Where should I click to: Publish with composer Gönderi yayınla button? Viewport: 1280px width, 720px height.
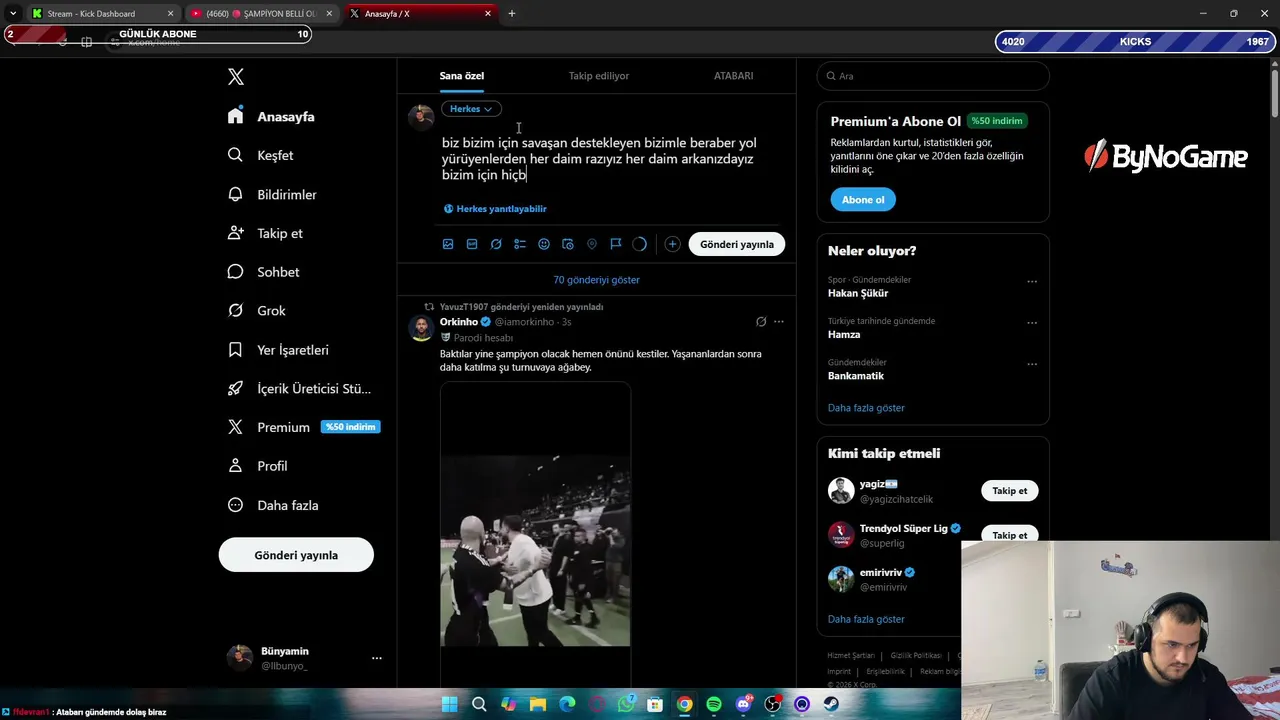pyautogui.click(x=737, y=244)
